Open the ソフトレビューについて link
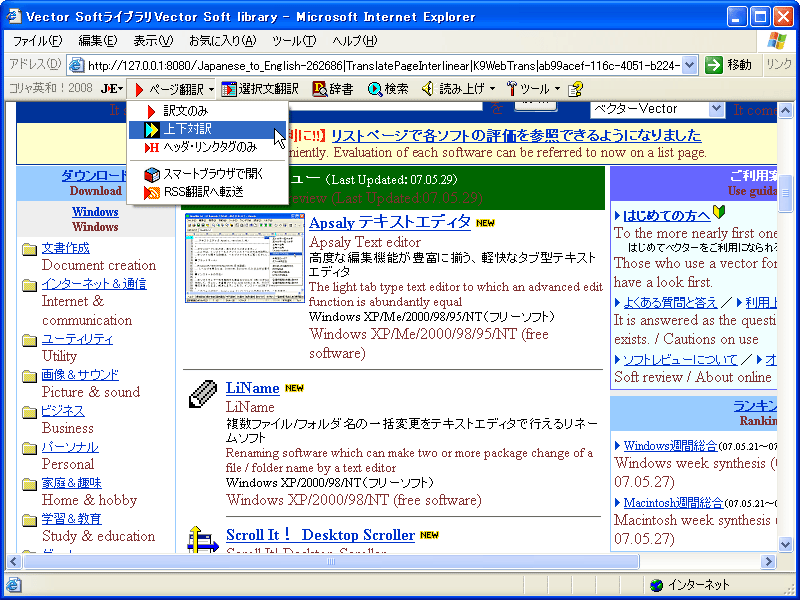Image resolution: width=800 pixels, height=600 pixels. click(681, 360)
